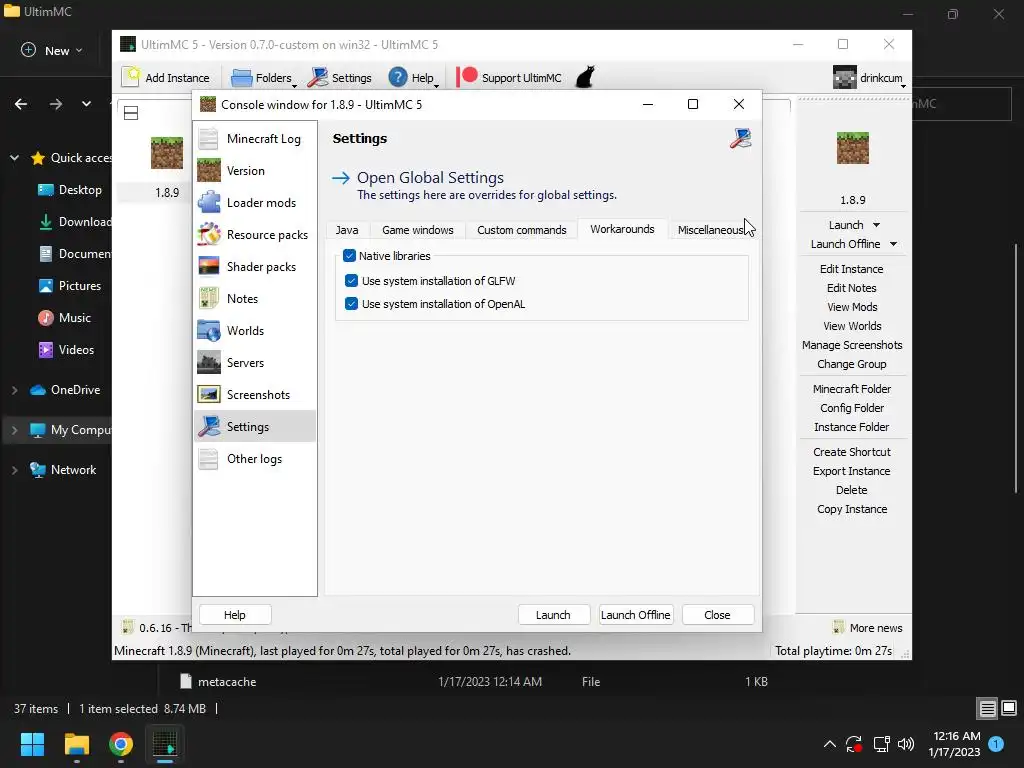The width and height of the screenshot is (1024, 768).
Task: Open Desktop in Explorer sidebar
Action: coord(80,189)
